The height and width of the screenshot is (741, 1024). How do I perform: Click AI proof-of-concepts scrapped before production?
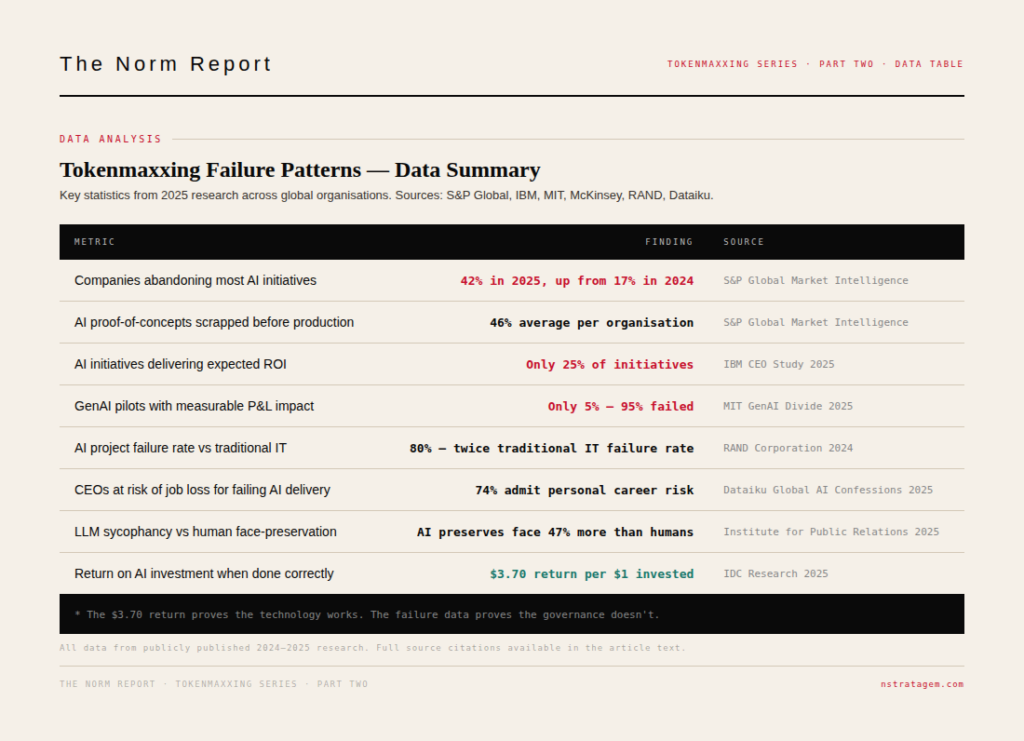pyautogui.click(x=214, y=322)
